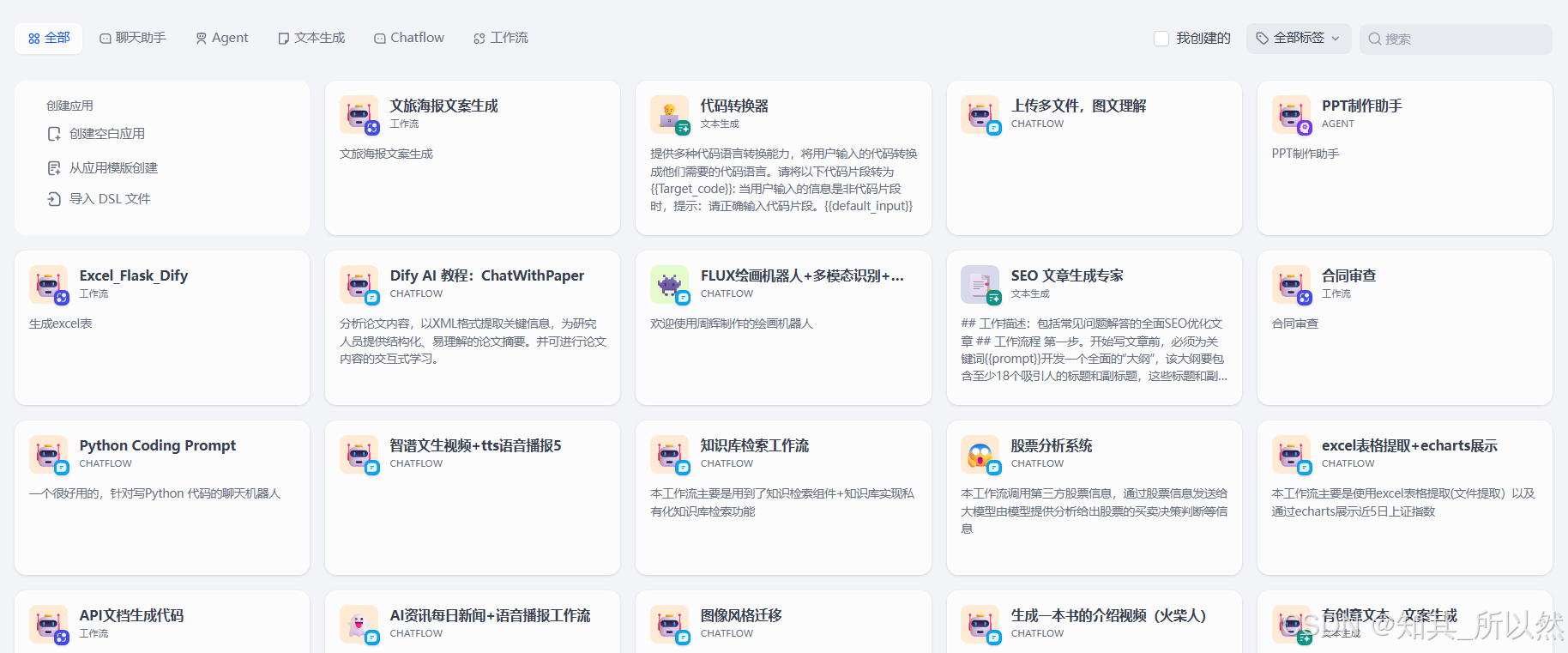Click 导入 DSL 文件 link
The width and height of the screenshot is (1568, 653).
click(x=110, y=199)
